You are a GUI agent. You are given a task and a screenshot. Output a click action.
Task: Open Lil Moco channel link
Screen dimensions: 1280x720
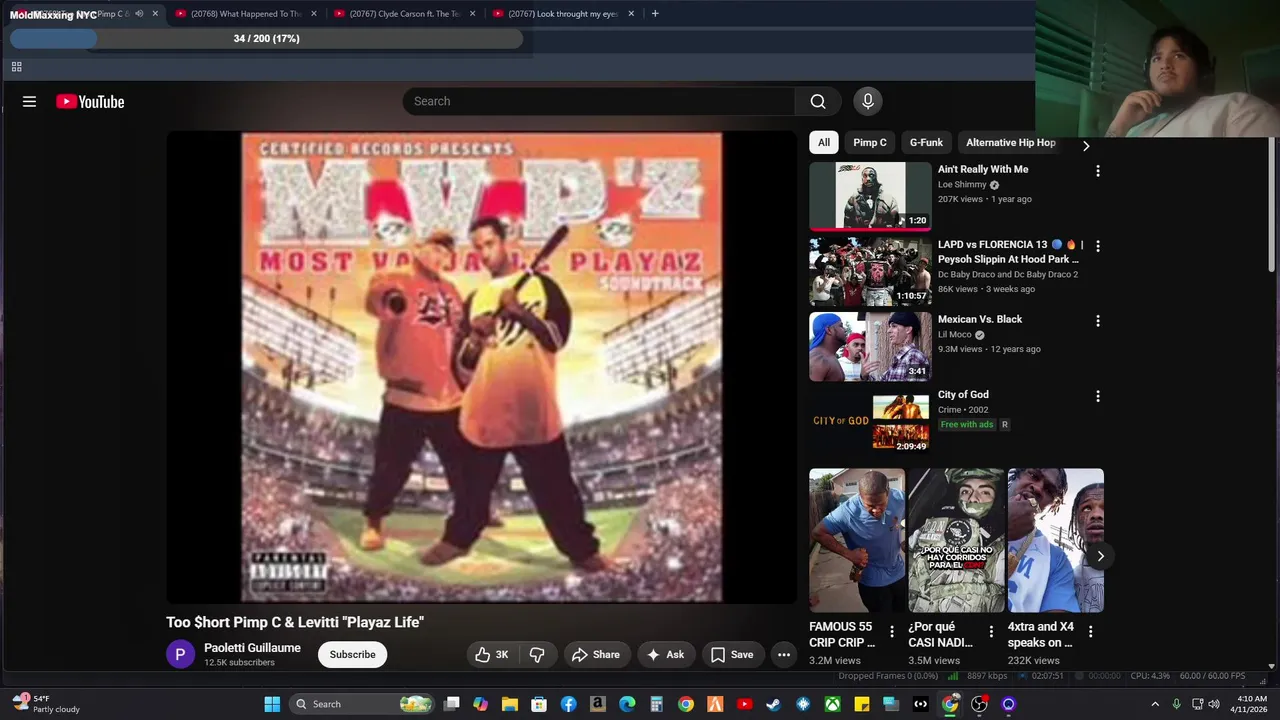click(955, 335)
